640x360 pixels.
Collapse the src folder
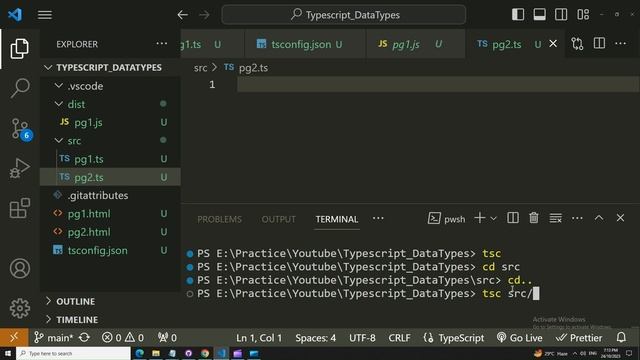[110, 140]
